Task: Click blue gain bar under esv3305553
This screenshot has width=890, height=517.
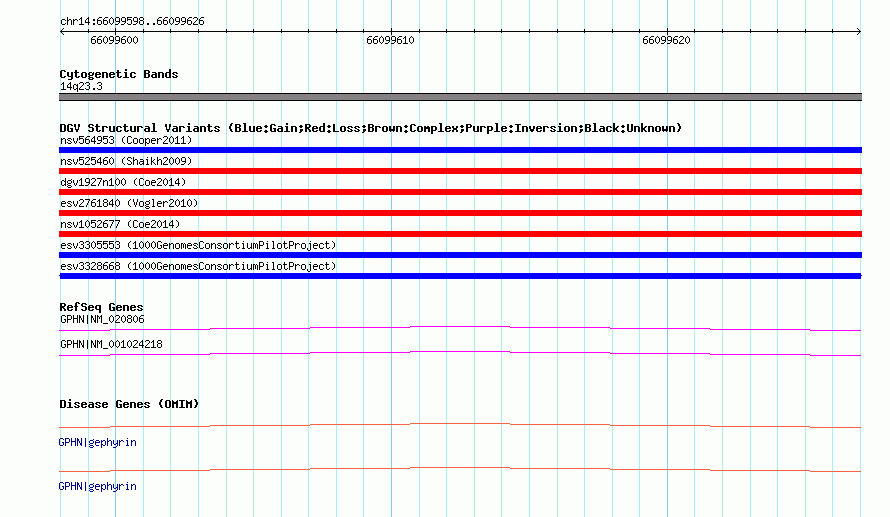Action: [x=460, y=255]
